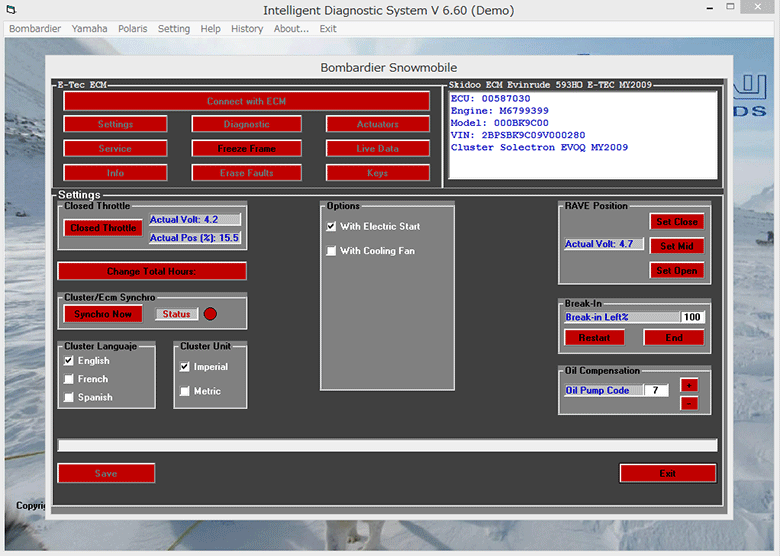Open the Yamaha menu
Screen dimensions: 780x556
tap(90, 29)
